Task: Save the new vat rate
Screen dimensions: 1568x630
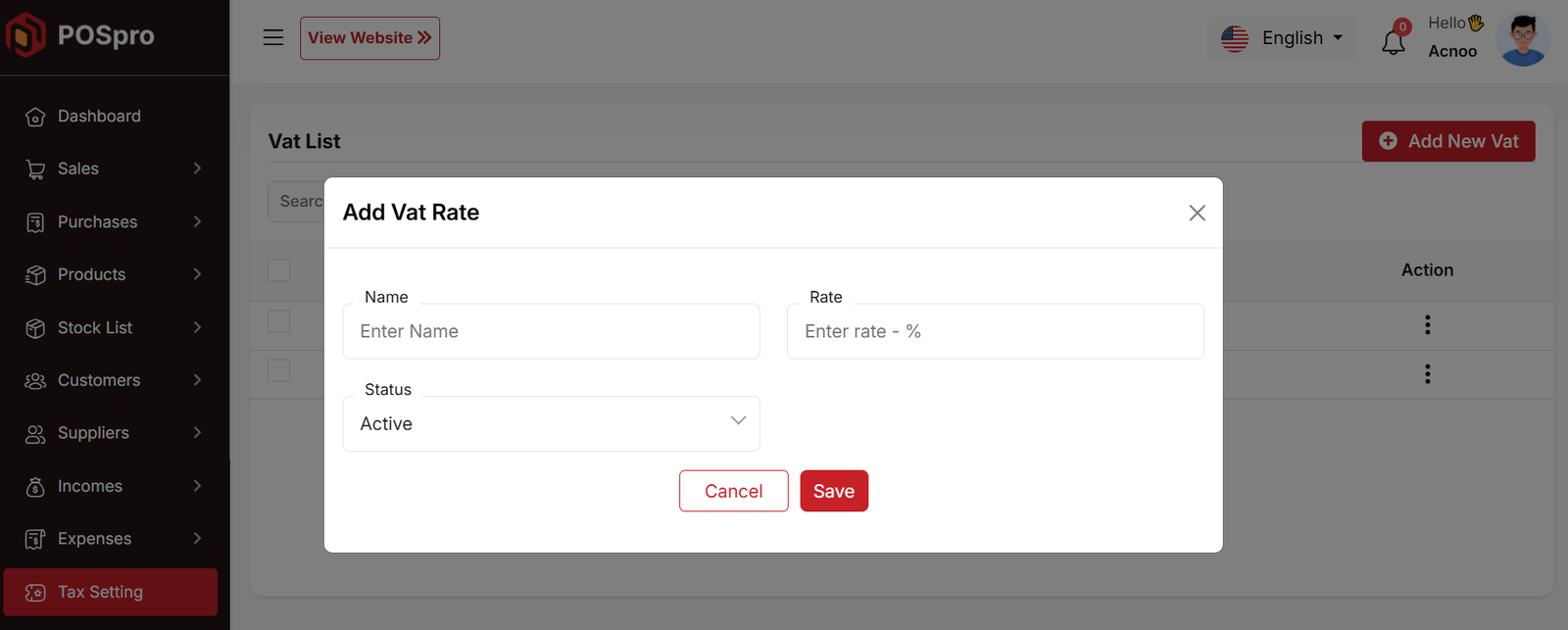Action: (x=834, y=491)
